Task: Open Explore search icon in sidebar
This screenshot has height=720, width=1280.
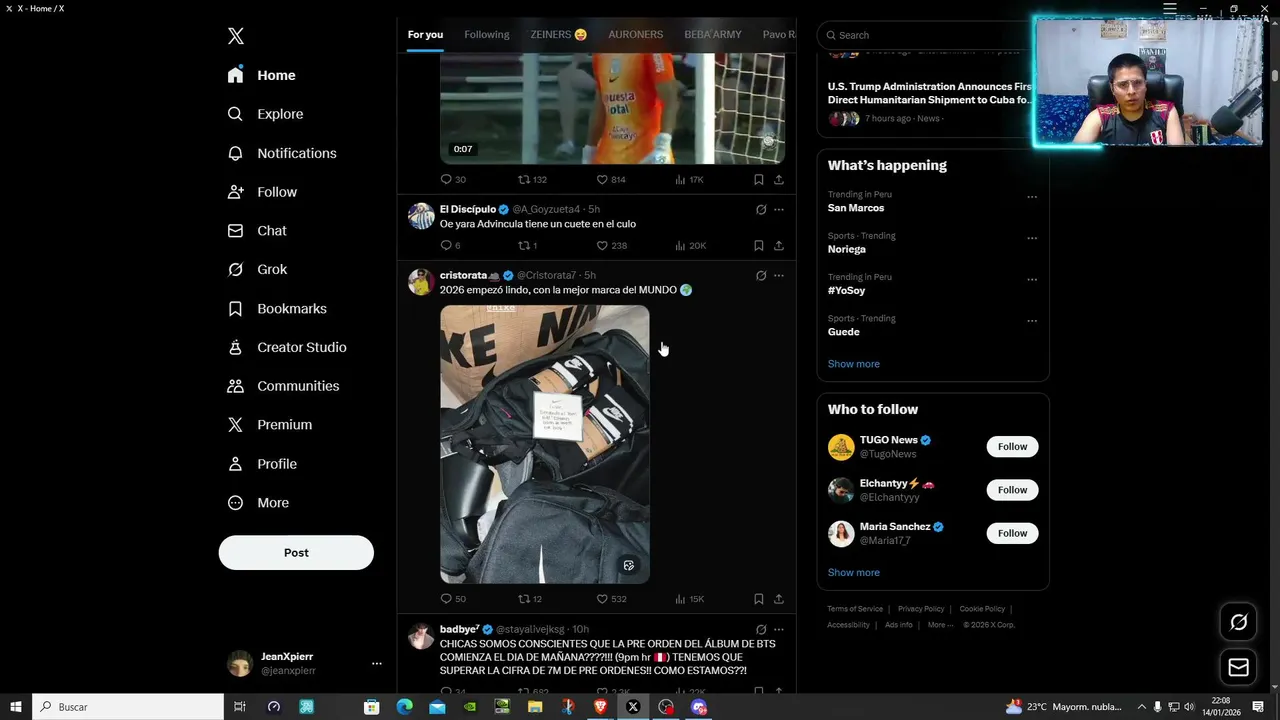Action: click(x=235, y=114)
